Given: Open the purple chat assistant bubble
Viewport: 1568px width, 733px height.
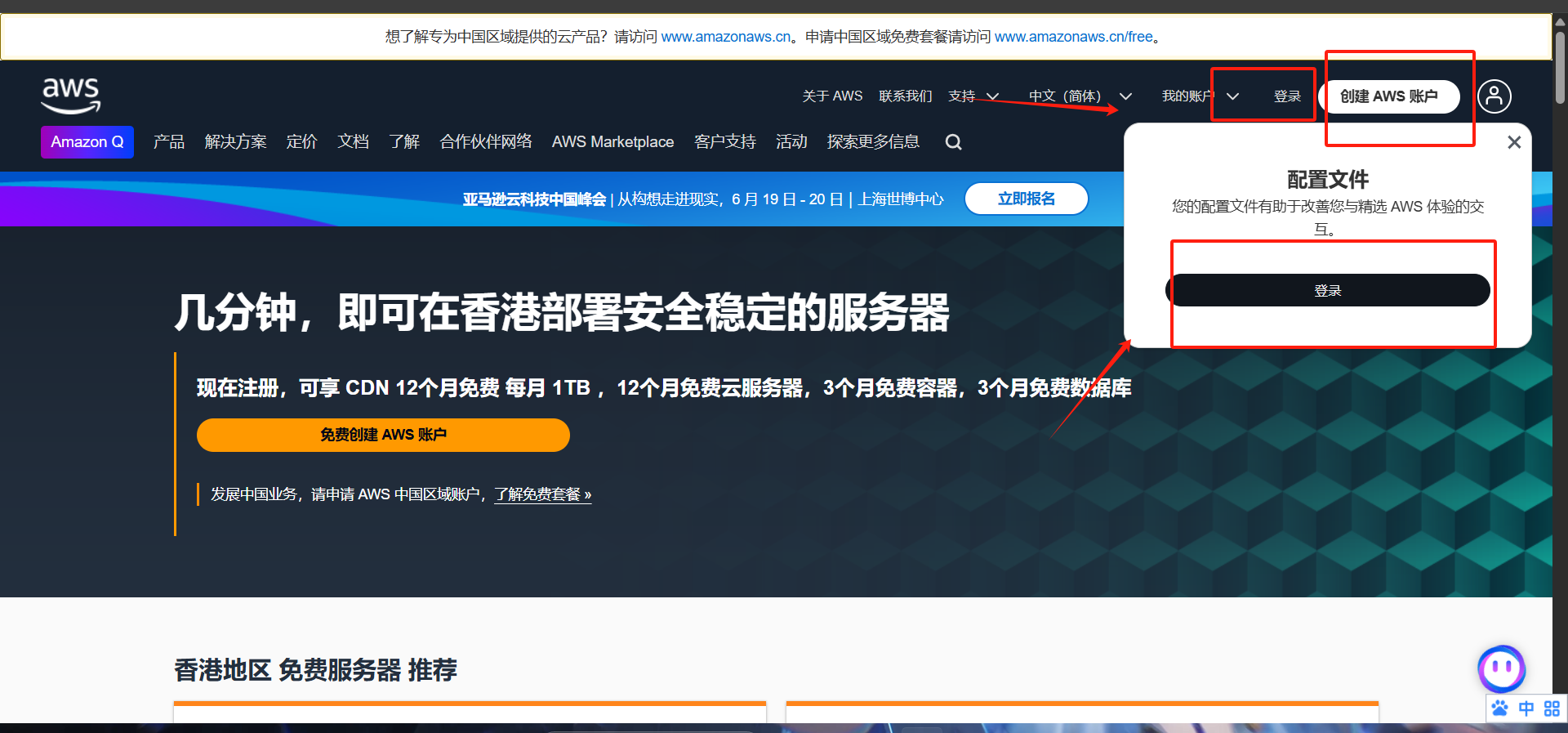Looking at the screenshot, I should pos(1501,668).
